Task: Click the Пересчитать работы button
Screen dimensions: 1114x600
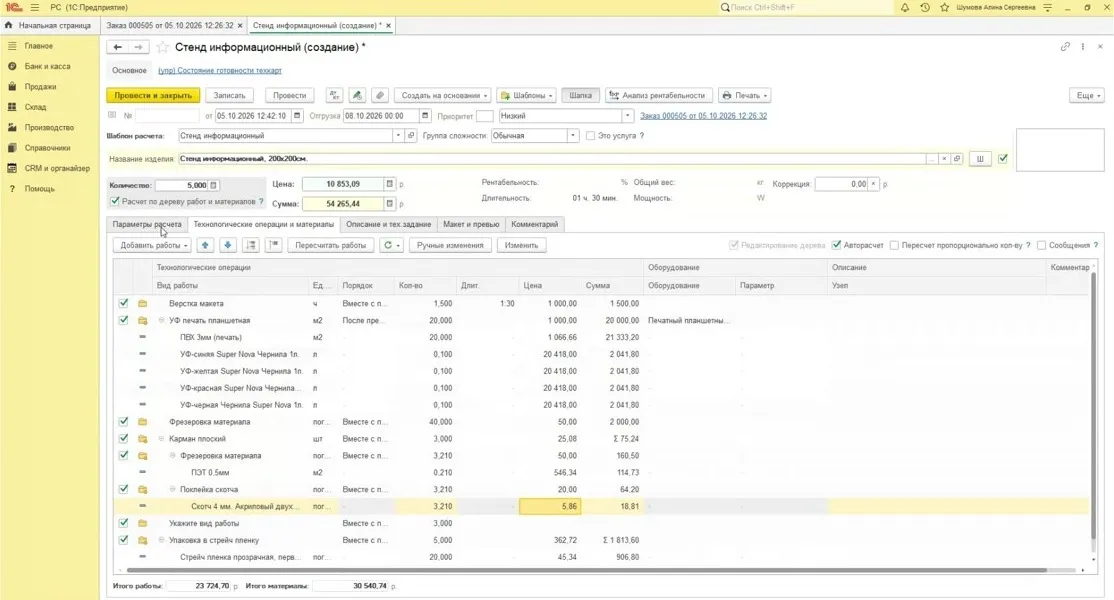Action: tap(330, 245)
